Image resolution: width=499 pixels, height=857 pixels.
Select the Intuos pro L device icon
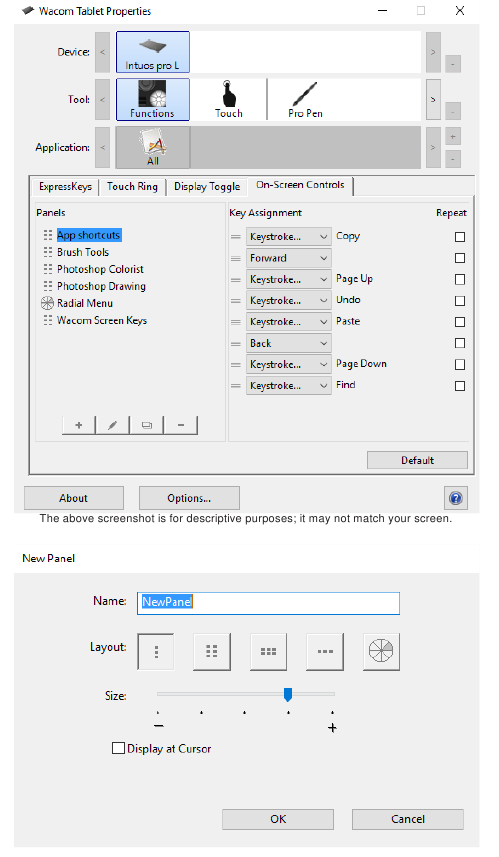pyautogui.click(x=152, y=52)
